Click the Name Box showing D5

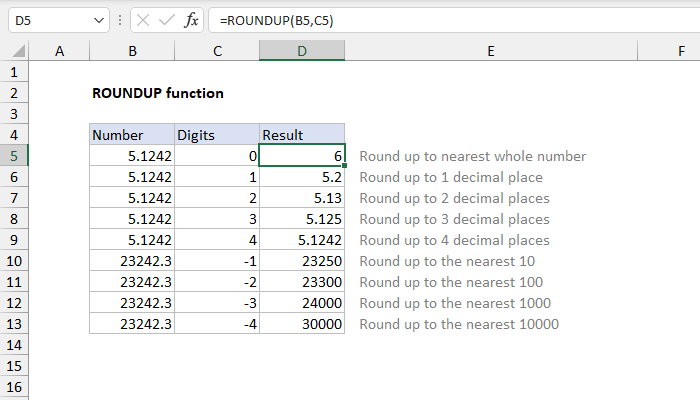click(59, 20)
